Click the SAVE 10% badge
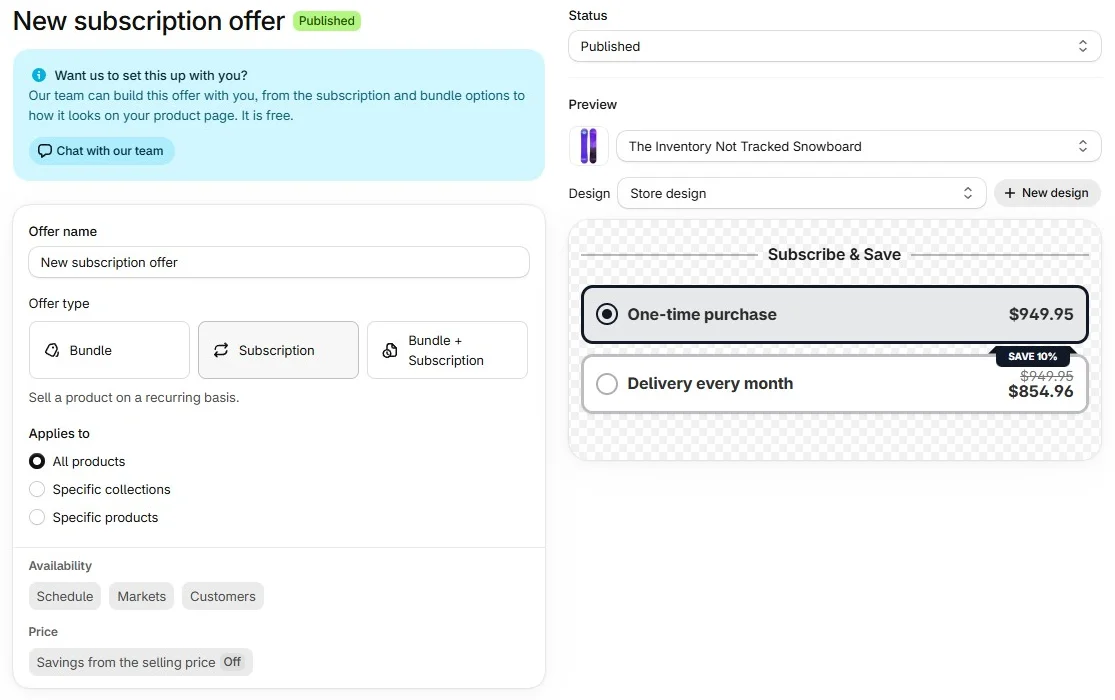The width and height of the screenshot is (1115, 700). coord(1033,356)
